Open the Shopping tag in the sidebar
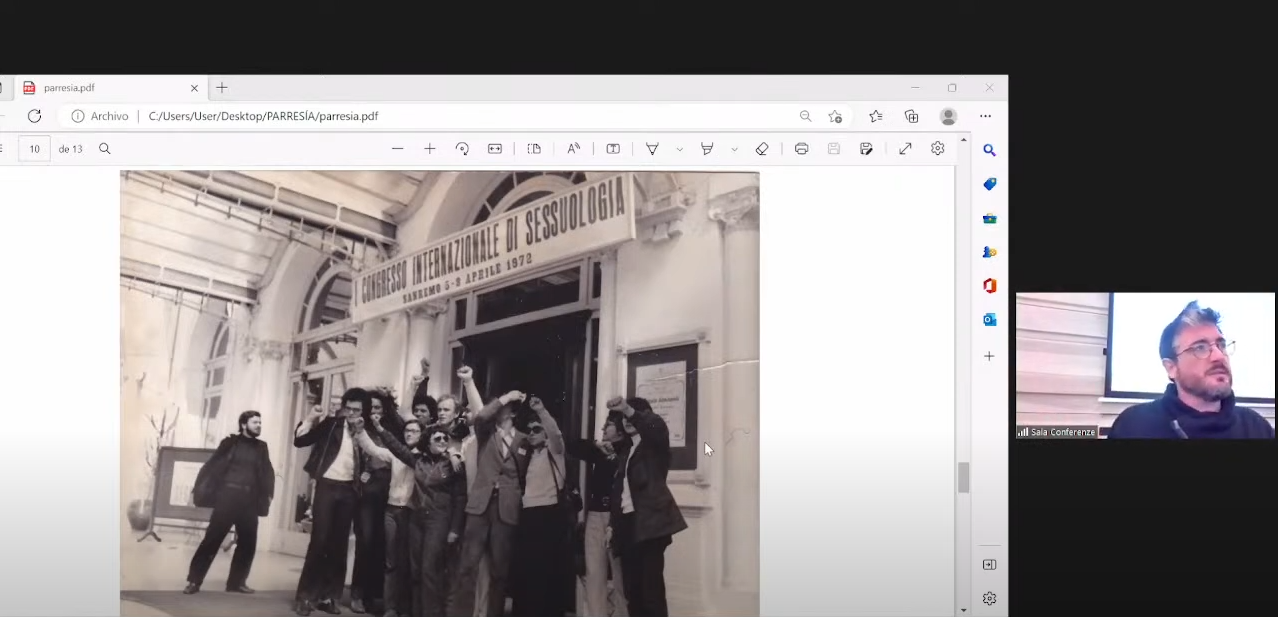Image resolution: width=1278 pixels, height=617 pixels. [x=989, y=184]
